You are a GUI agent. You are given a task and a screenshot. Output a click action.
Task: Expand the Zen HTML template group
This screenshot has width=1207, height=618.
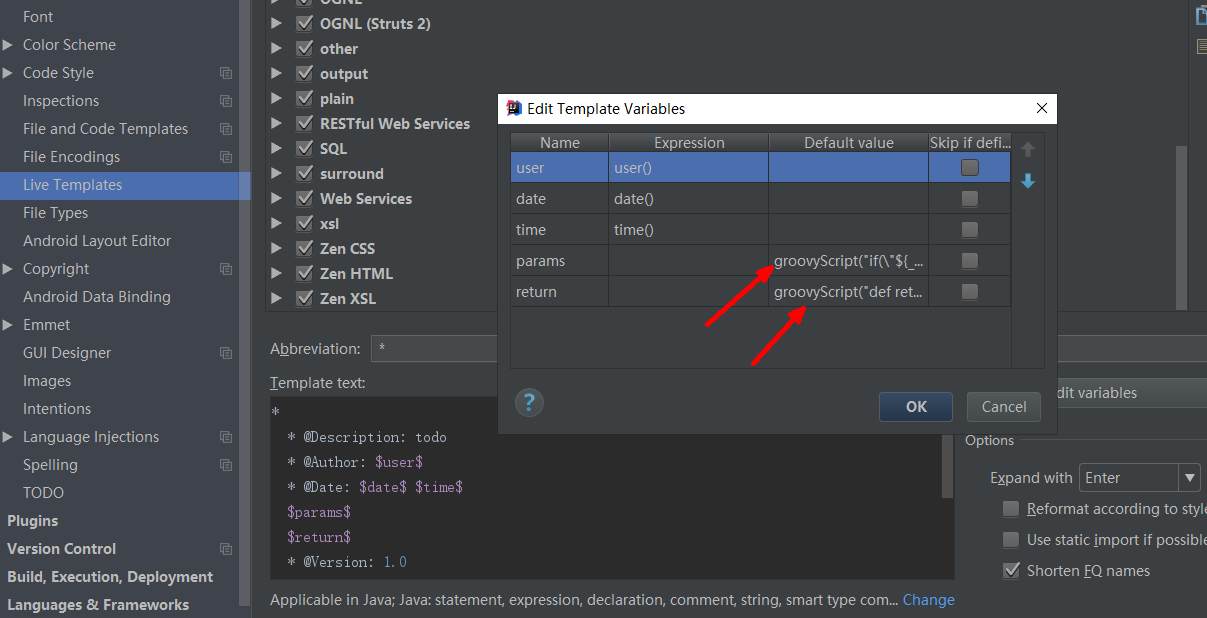click(x=277, y=273)
